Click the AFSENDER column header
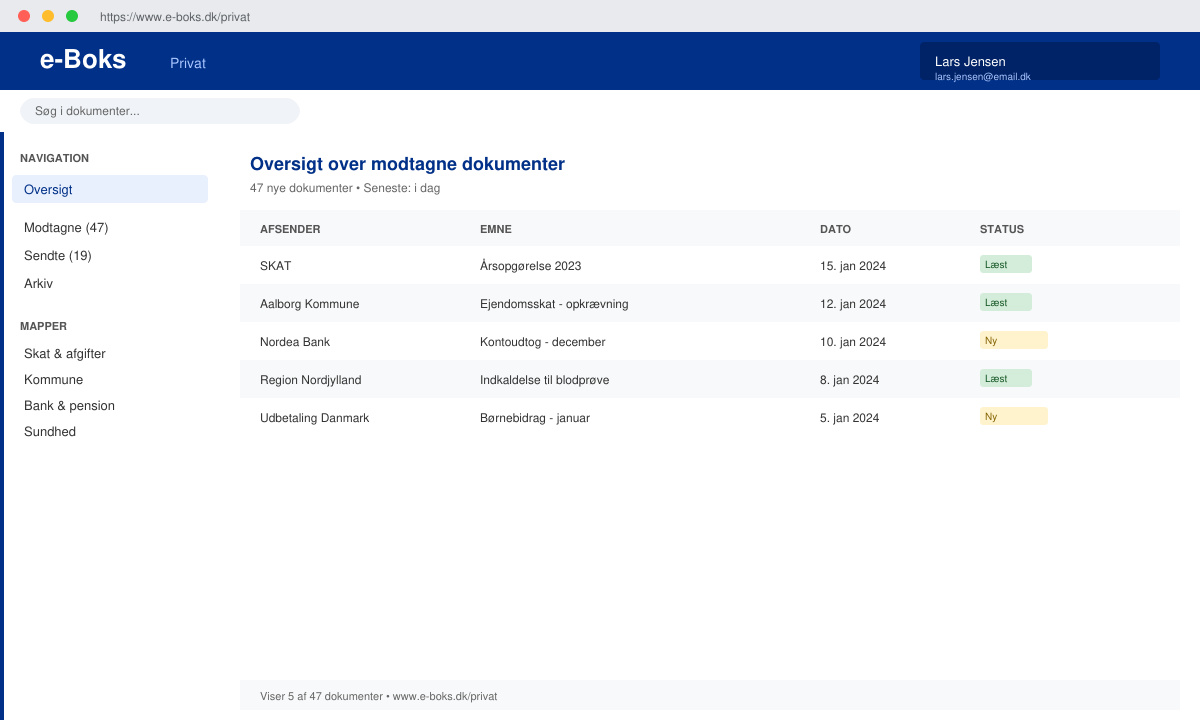The height and width of the screenshot is (720, 1200). click(290, 229)
